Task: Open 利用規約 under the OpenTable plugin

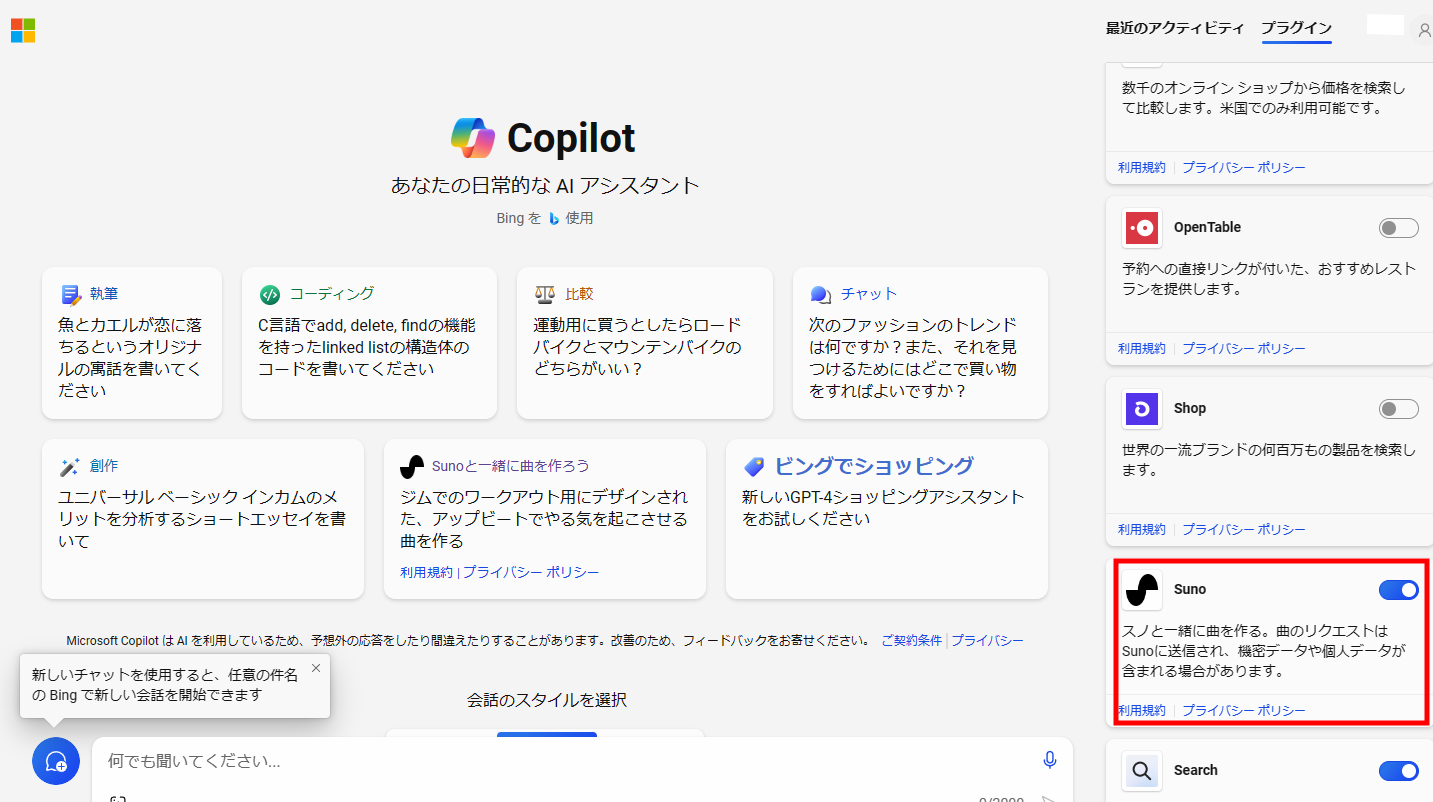Action: point(1142,349)
